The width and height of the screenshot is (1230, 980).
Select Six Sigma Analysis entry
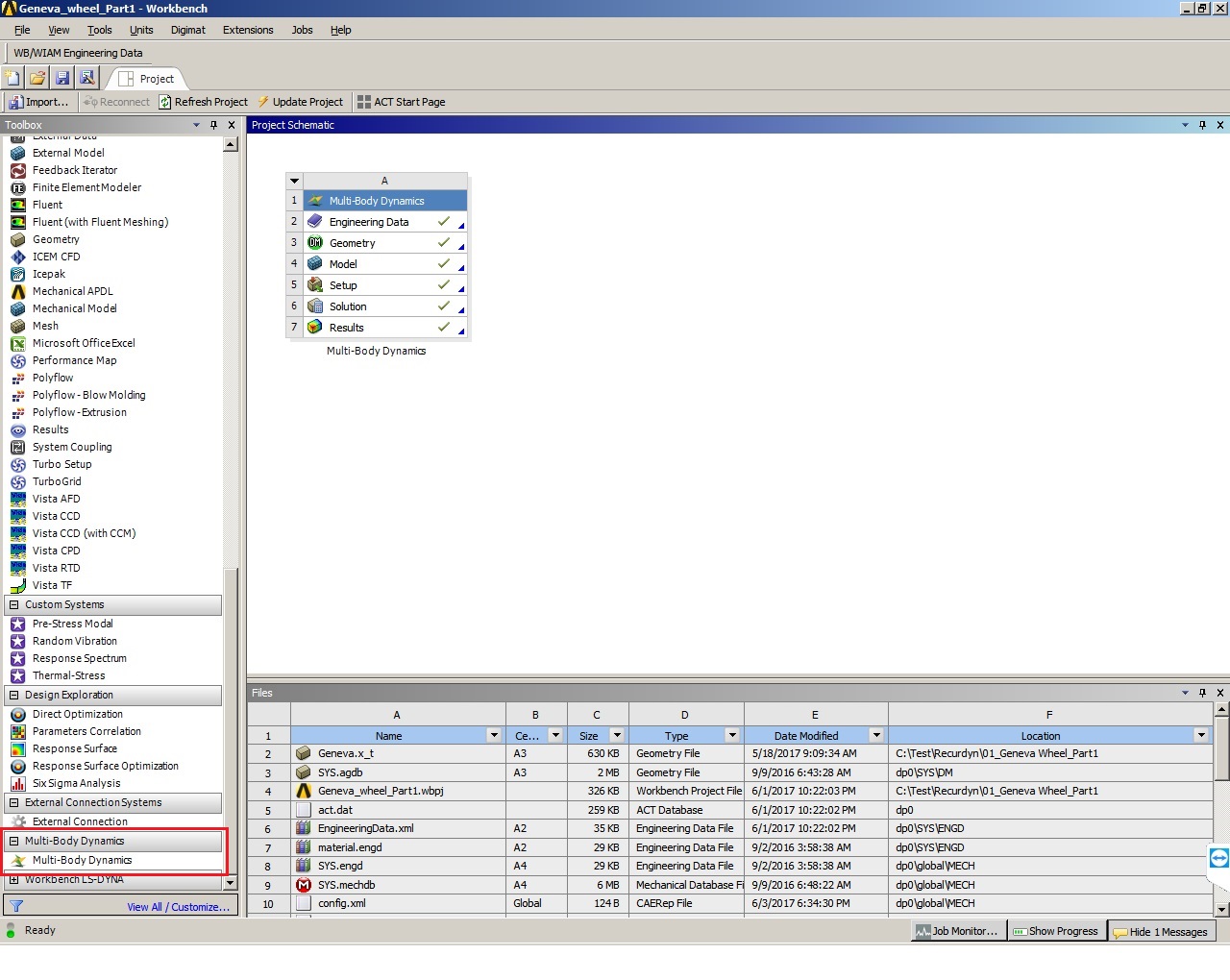tap(76, 783)
